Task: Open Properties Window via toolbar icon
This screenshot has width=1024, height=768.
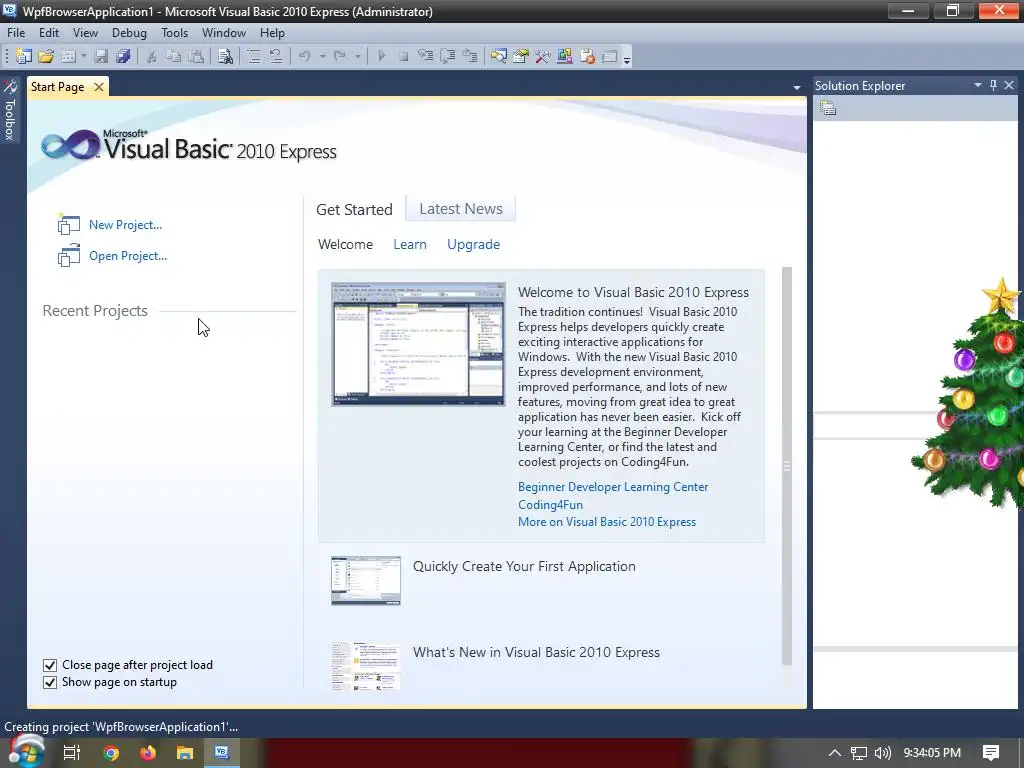Action: 521,56
